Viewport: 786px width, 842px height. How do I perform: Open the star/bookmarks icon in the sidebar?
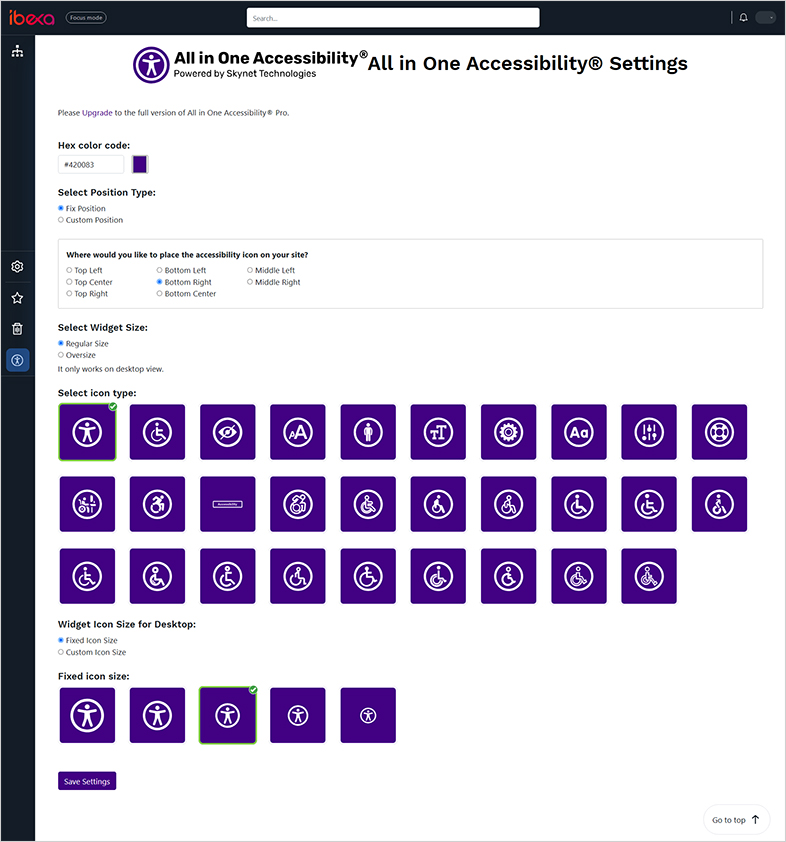point(17,297)
